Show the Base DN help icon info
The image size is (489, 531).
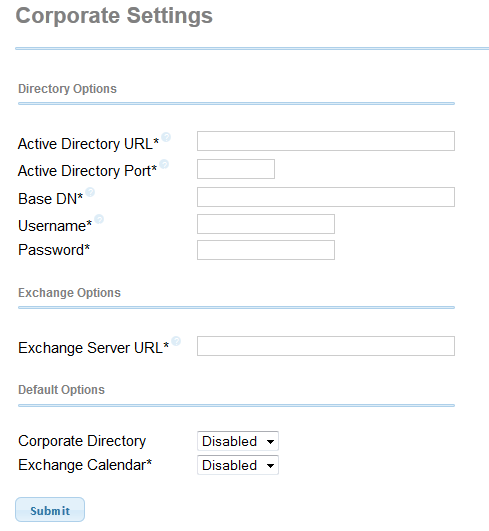(90, 192)
